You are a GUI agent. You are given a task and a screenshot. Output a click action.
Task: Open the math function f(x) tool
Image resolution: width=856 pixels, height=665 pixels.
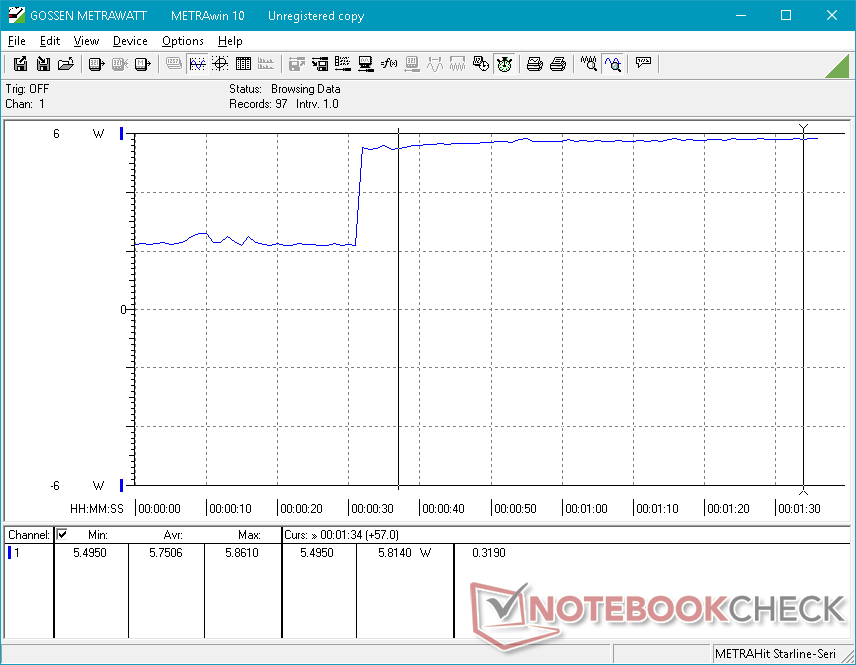pos(389,64)
